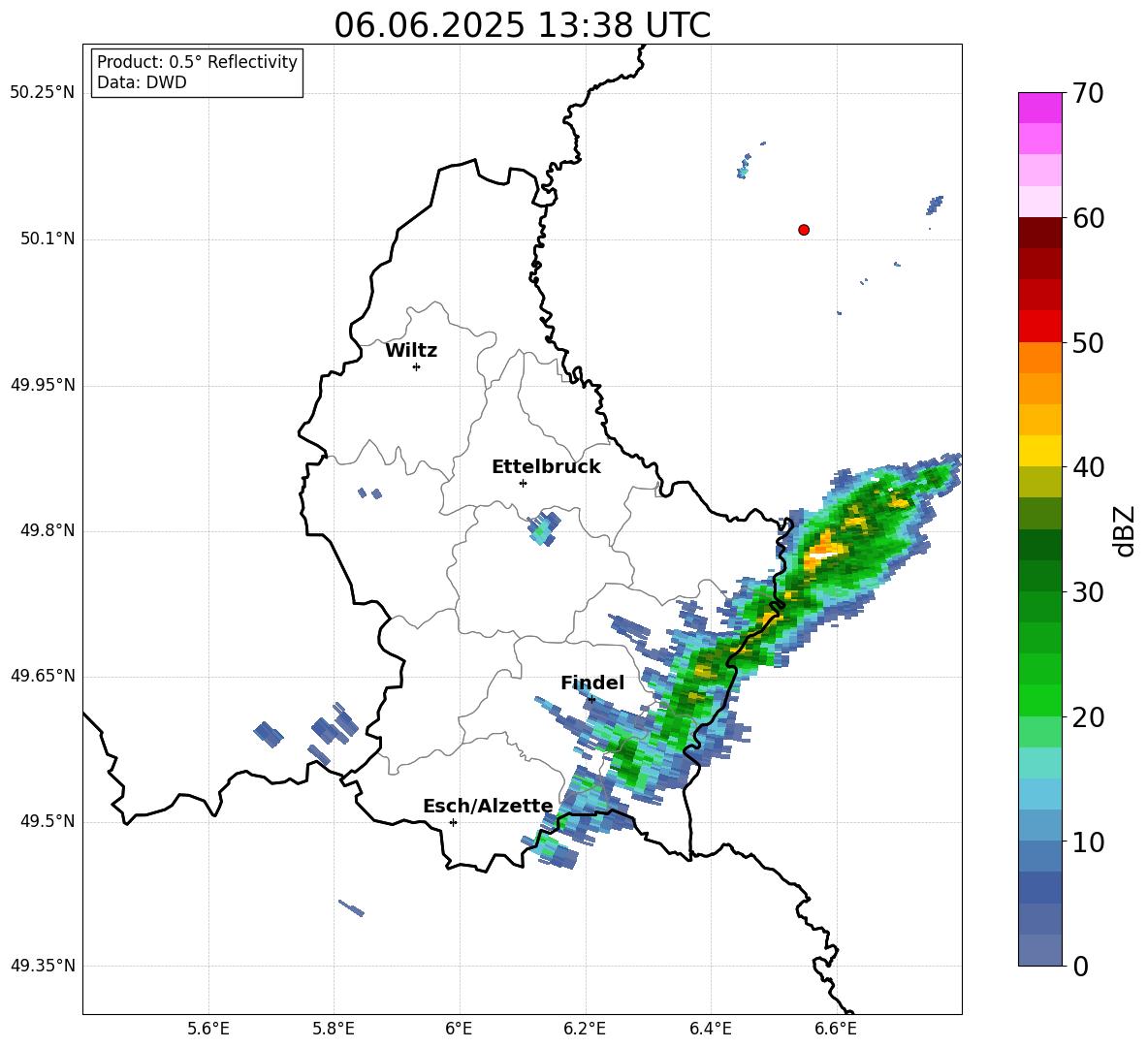Click the small radar echo south of Ettelbruck
Screen dimensions: 1148x1048
[x=543, y=528]
